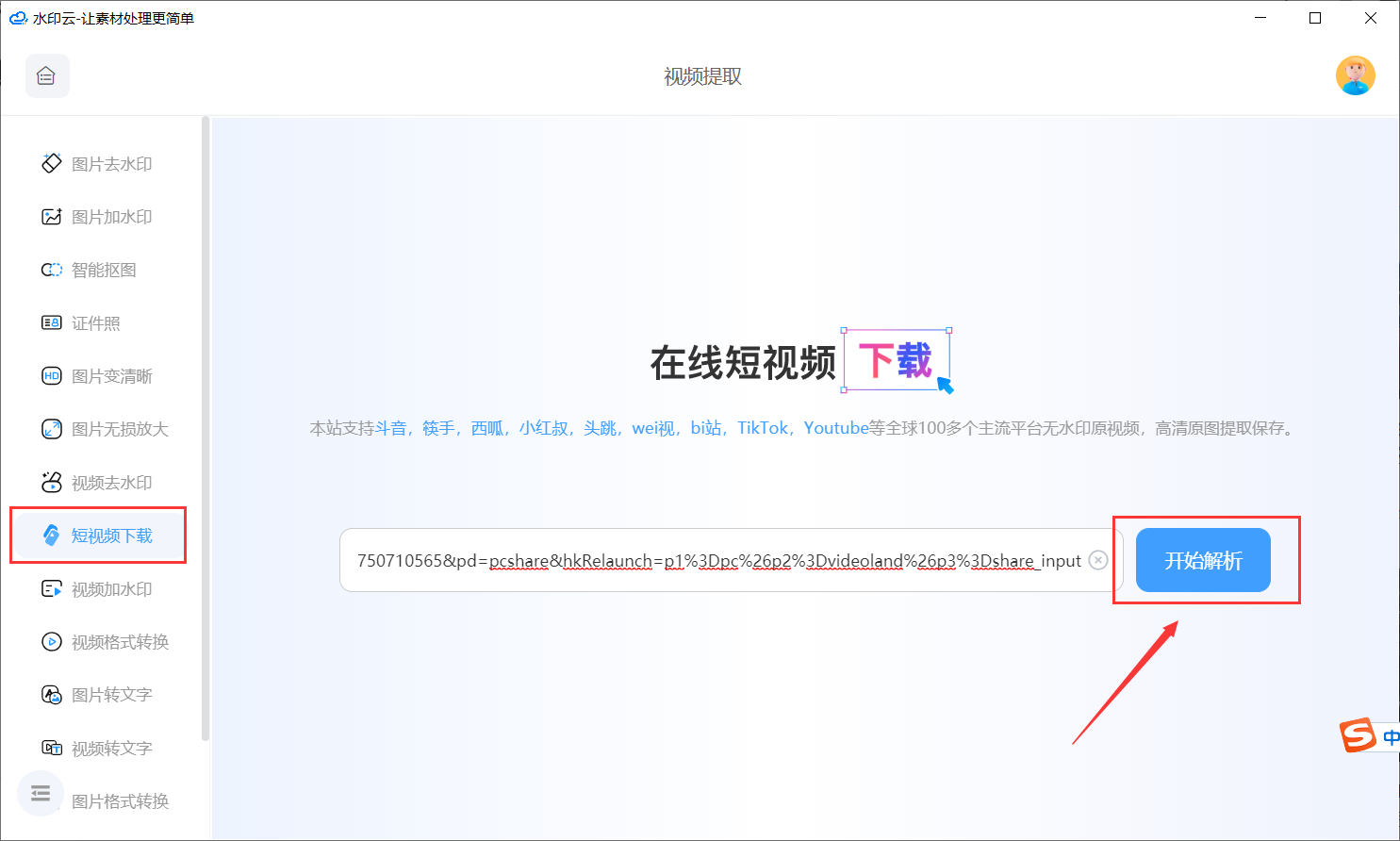This screenshot has width=1400, height=841.
Task: Click the 视频去水印 icon
Action: pos(51,482)
